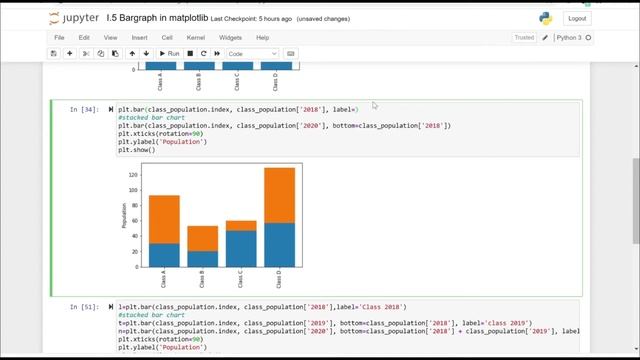The height and width of the screenshot is (360, 640).
Task: Click the save and checkpoint icon
Action: click(53, 53)
